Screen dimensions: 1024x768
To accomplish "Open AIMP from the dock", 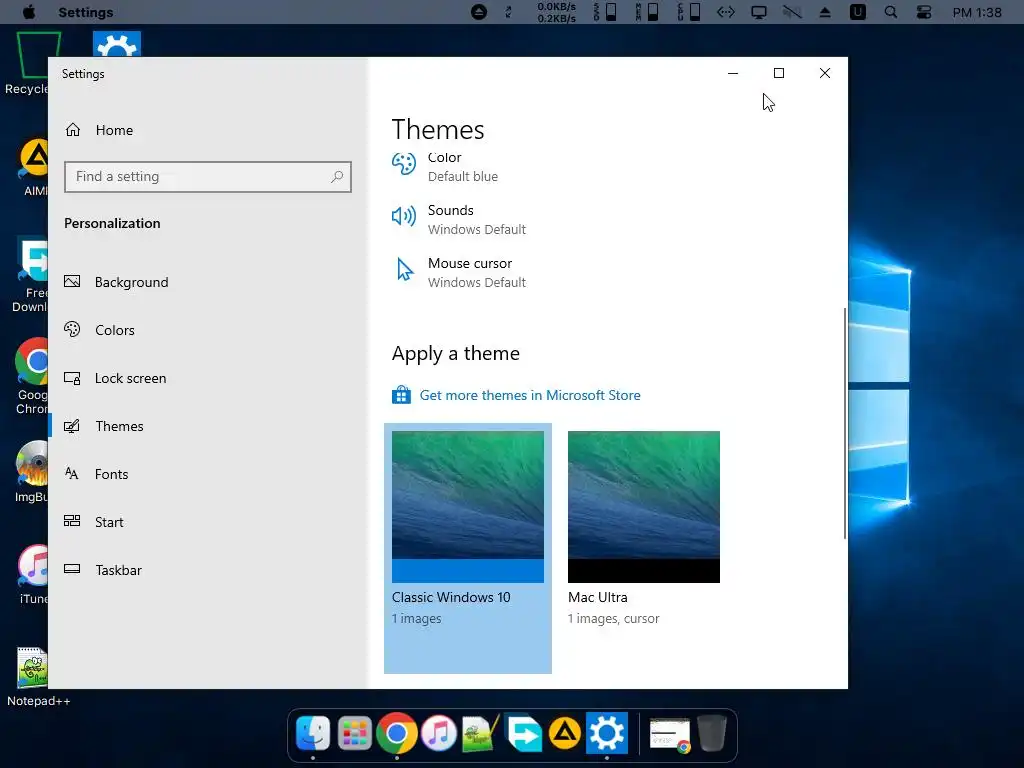I will 565,733.
